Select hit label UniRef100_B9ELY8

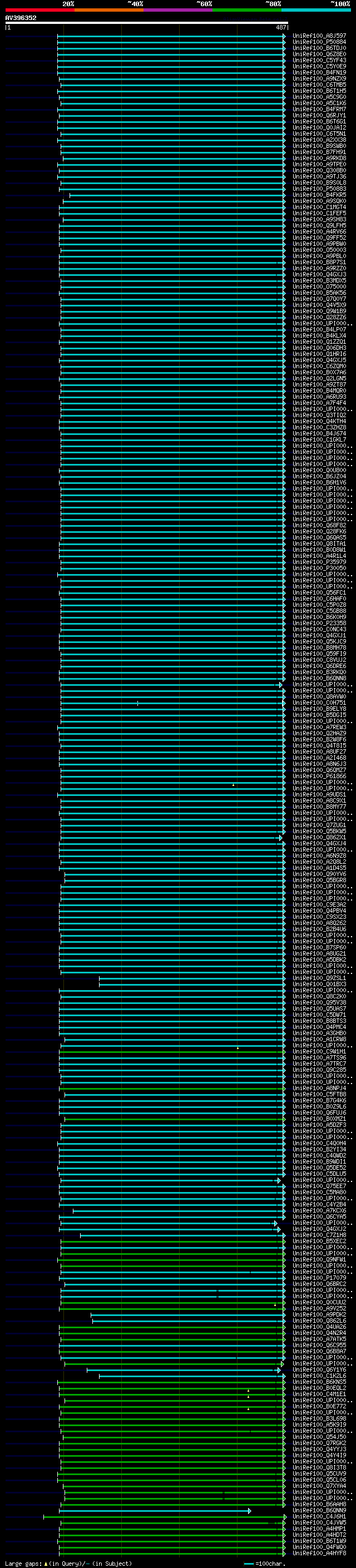(x=319, y=709)
